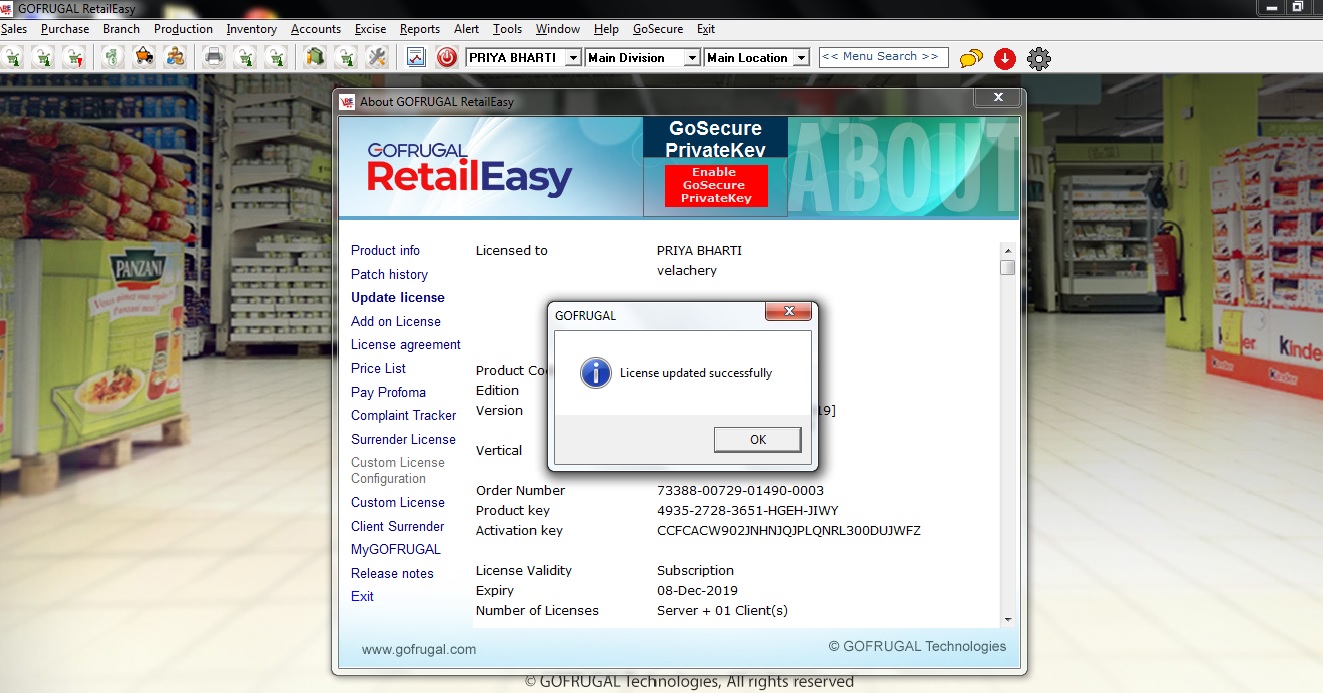Viewport: 1323px width, 693px height.
Task: Open the Price List link
Action: pos(378,368)
